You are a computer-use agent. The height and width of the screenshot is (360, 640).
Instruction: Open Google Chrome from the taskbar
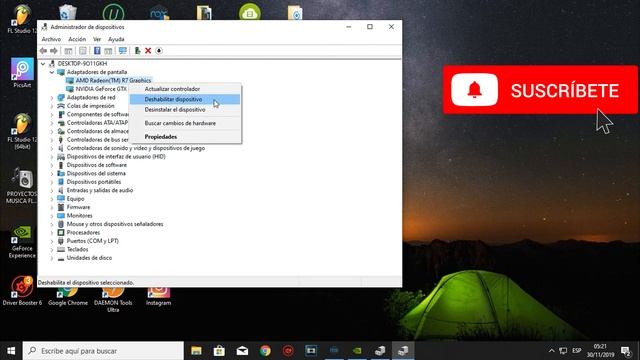coord(265,351)
